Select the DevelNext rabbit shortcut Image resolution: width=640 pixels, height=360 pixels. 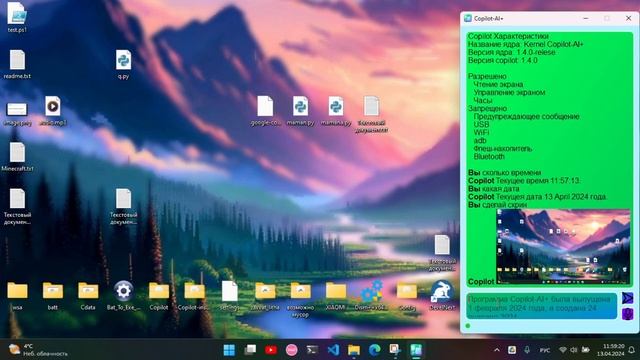click(x=442, y=296)
